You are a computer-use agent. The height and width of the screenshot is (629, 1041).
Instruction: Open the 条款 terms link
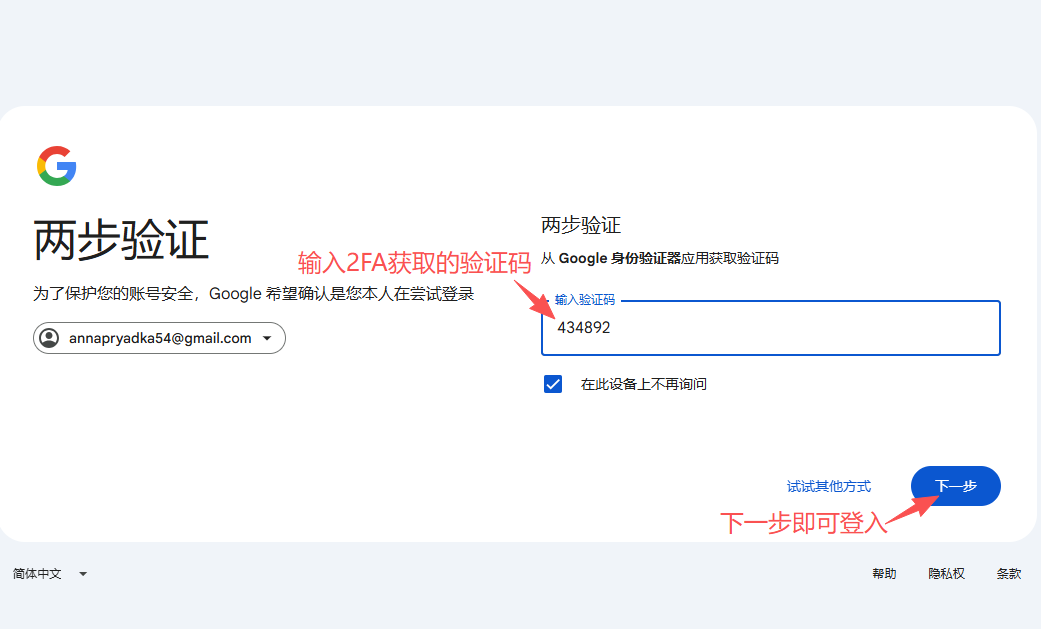click(1008, 574)
